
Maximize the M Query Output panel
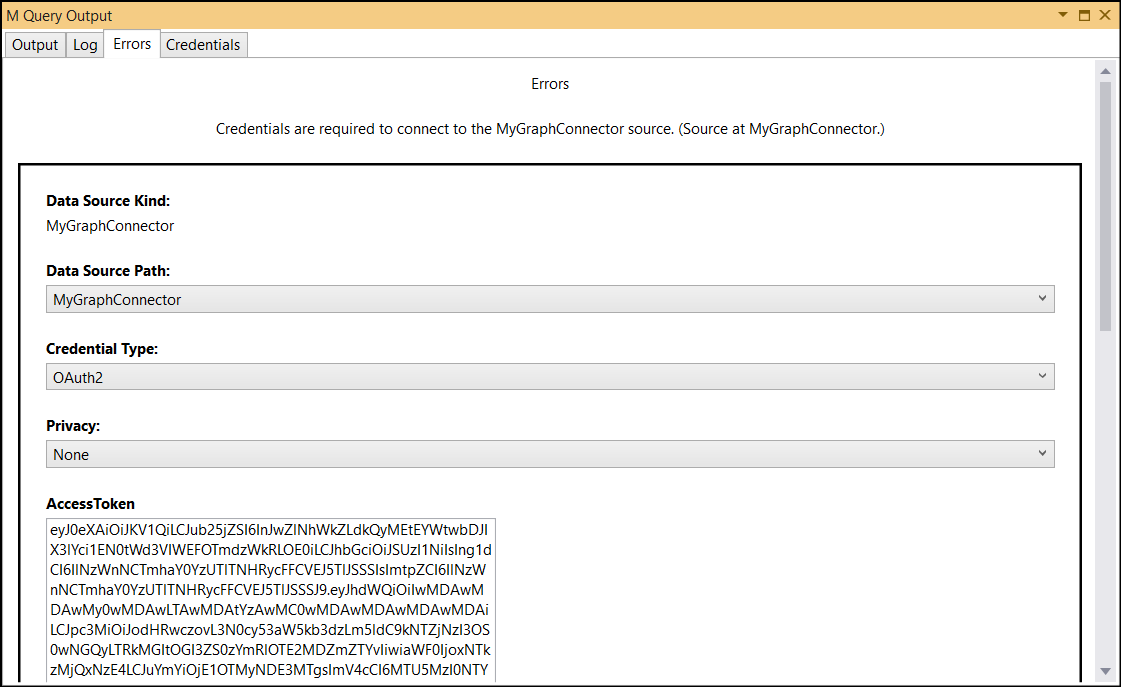click(1085, 15)
